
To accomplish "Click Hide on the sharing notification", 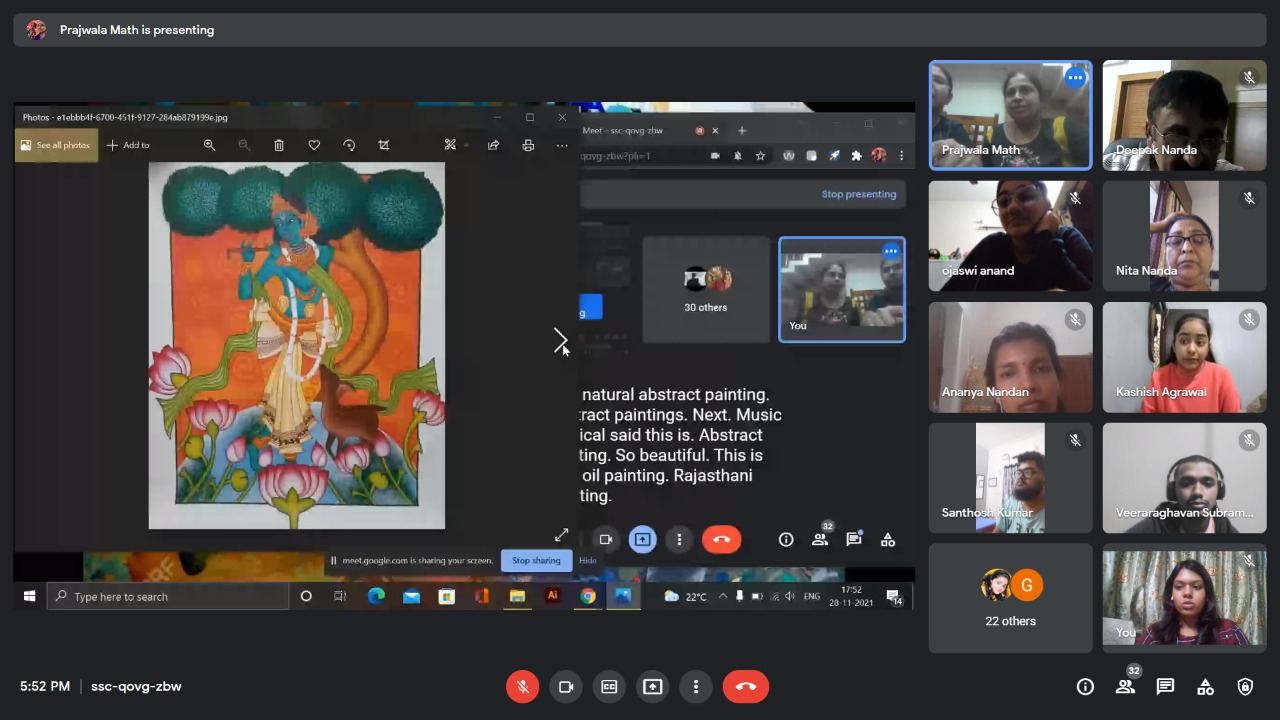I will pos(588,561).
